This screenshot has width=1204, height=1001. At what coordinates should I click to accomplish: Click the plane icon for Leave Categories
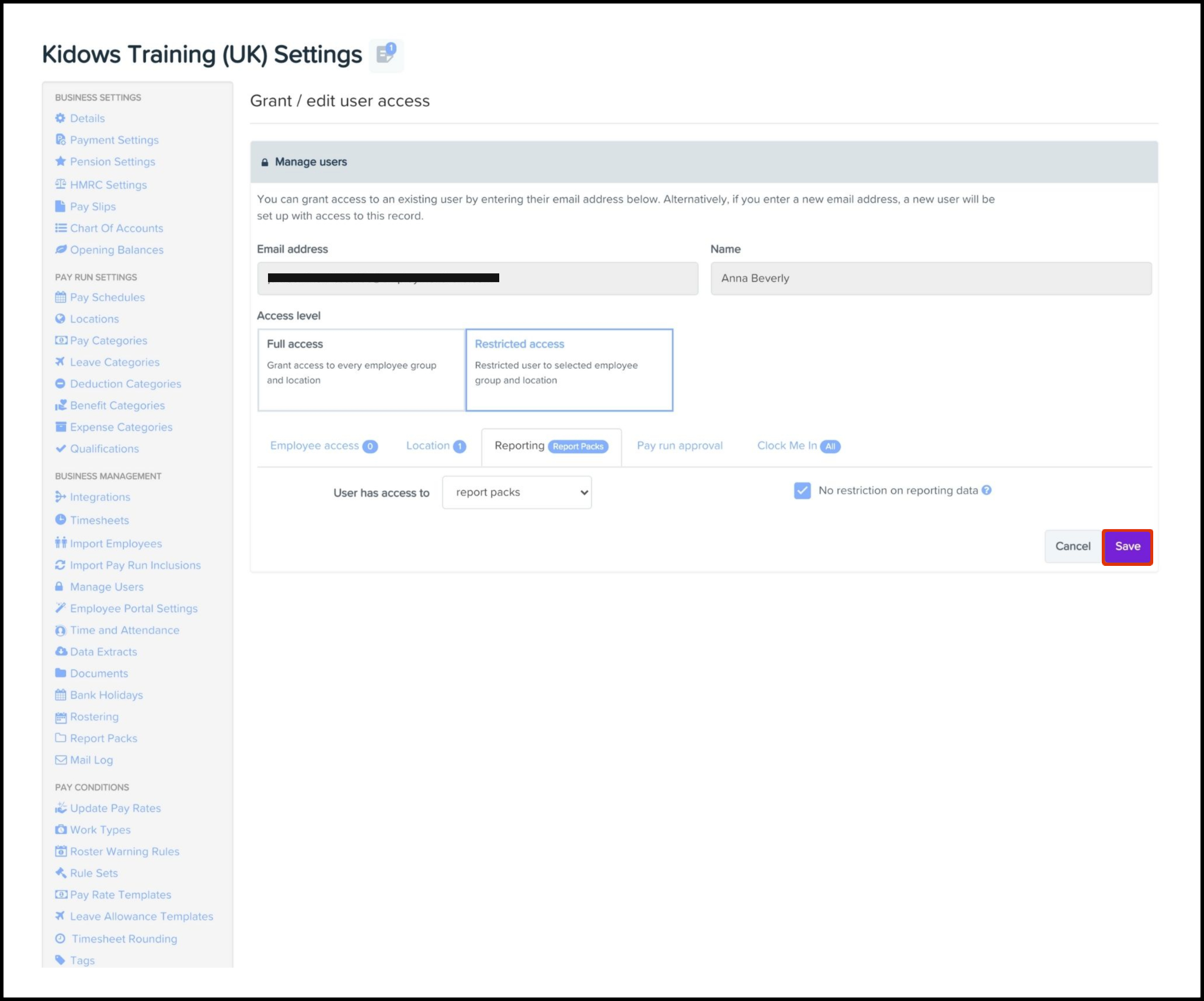60,362
